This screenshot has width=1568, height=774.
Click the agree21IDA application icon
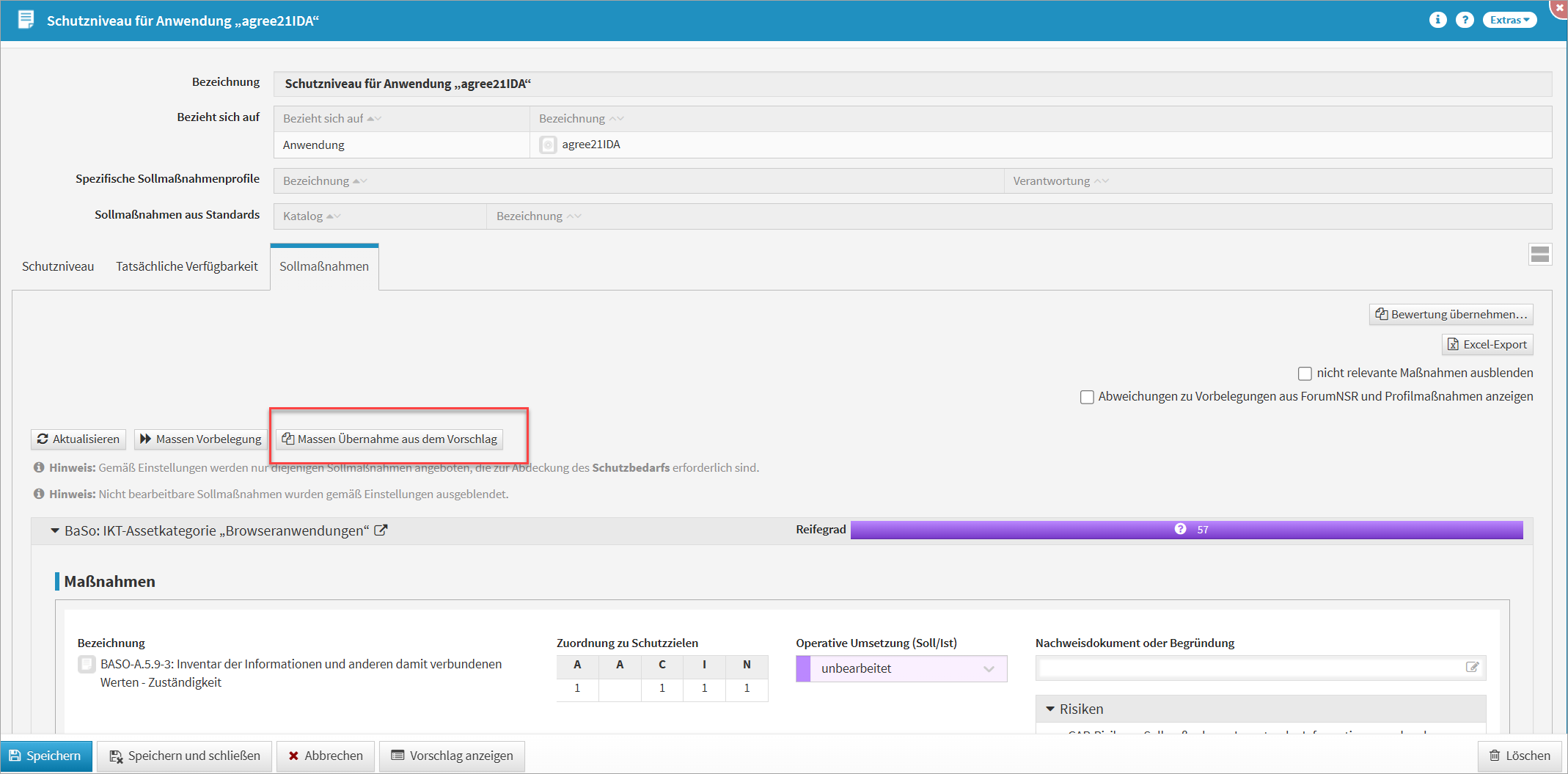click(x=548, y=145)
